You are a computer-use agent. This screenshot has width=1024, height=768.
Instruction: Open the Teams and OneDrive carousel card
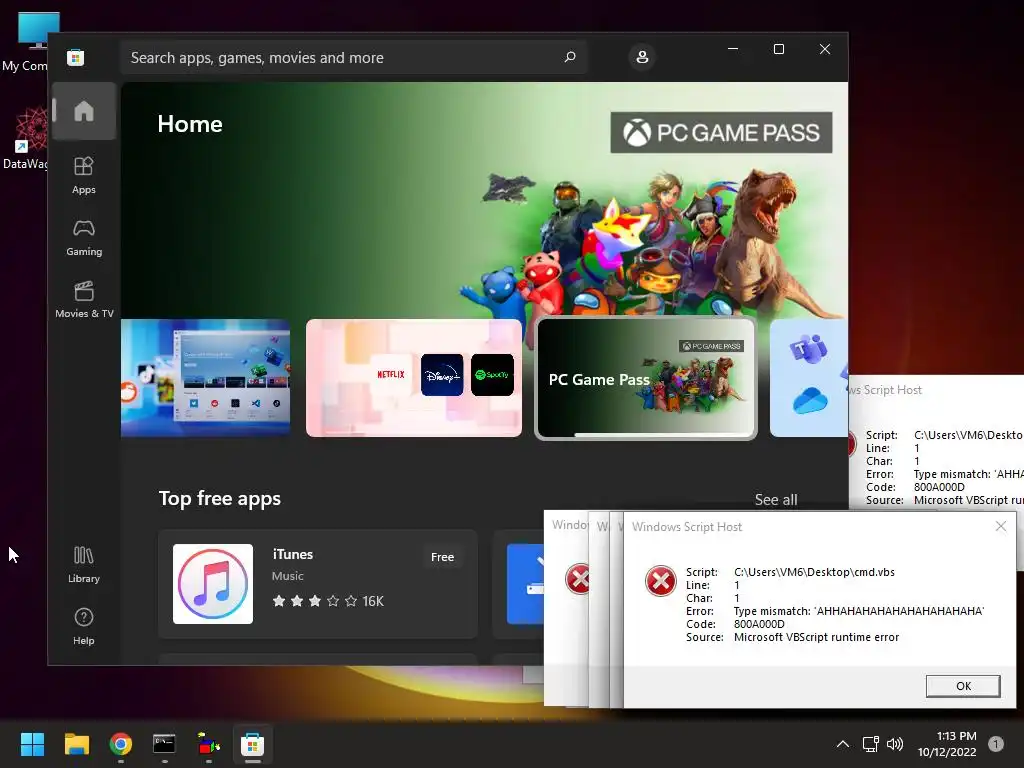tap(808, 377)
